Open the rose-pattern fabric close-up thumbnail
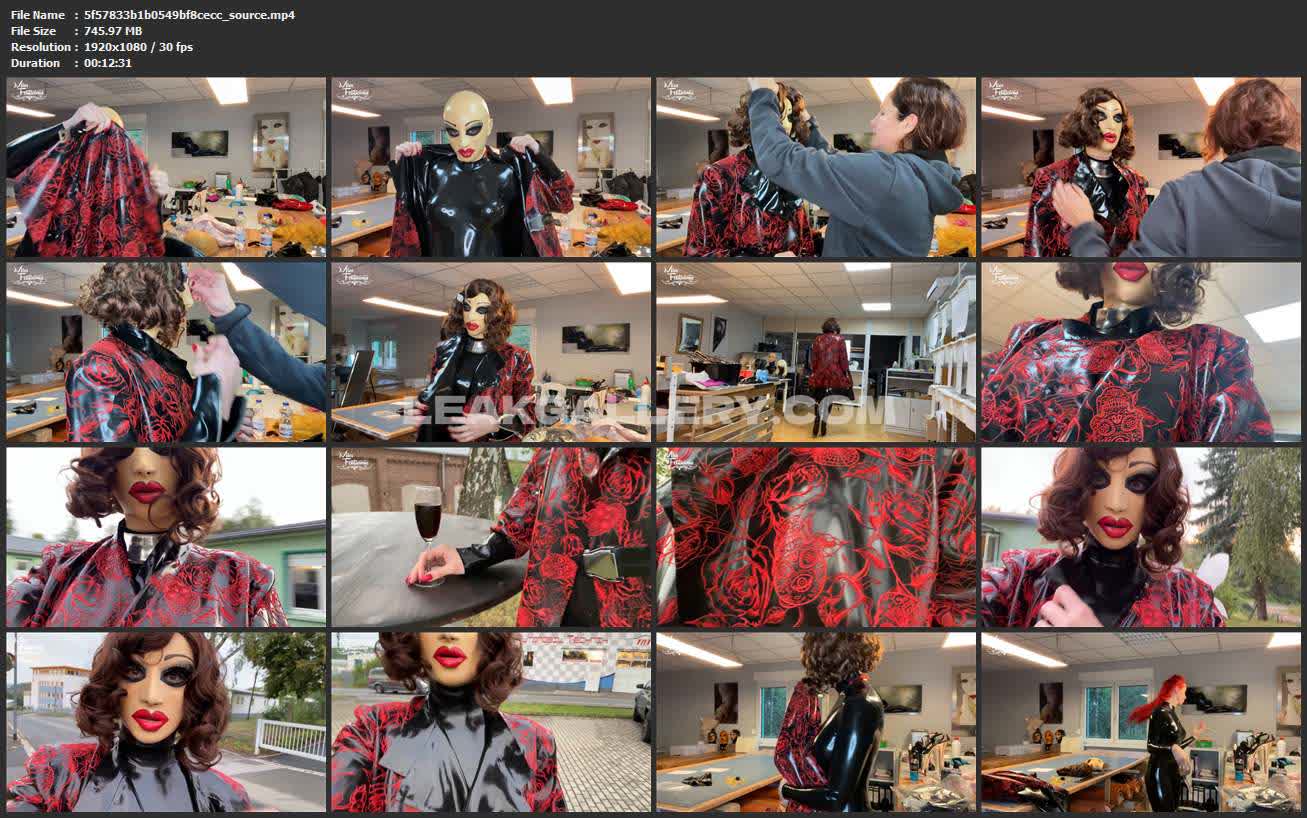Image resolution: width=1307 pixels, height=818 pixels. pyautogui.click(x=816, y=537)
